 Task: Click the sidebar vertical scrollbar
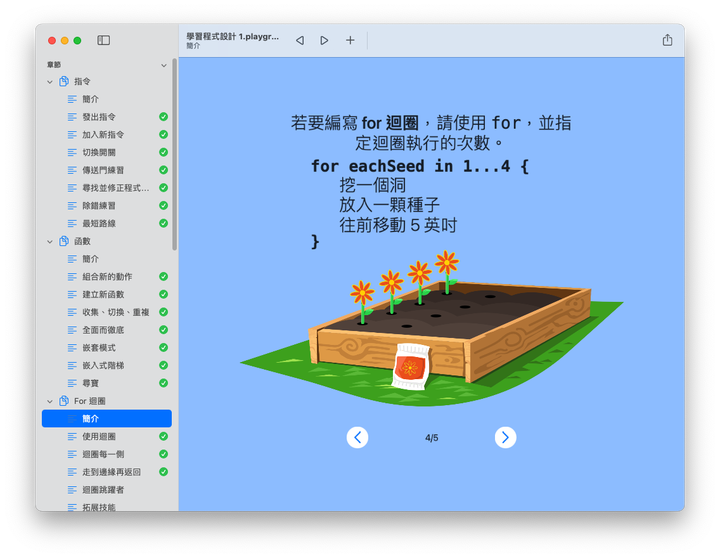click(174, 154)
